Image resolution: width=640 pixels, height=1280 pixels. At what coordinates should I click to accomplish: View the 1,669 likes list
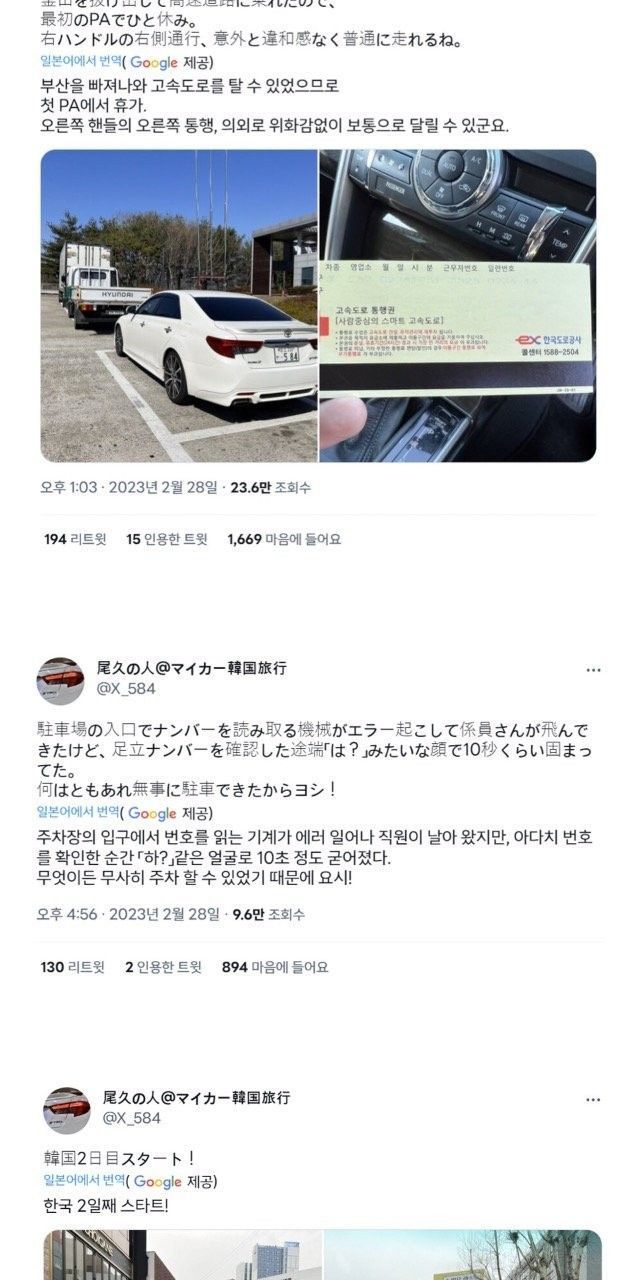tap(284, 539)
